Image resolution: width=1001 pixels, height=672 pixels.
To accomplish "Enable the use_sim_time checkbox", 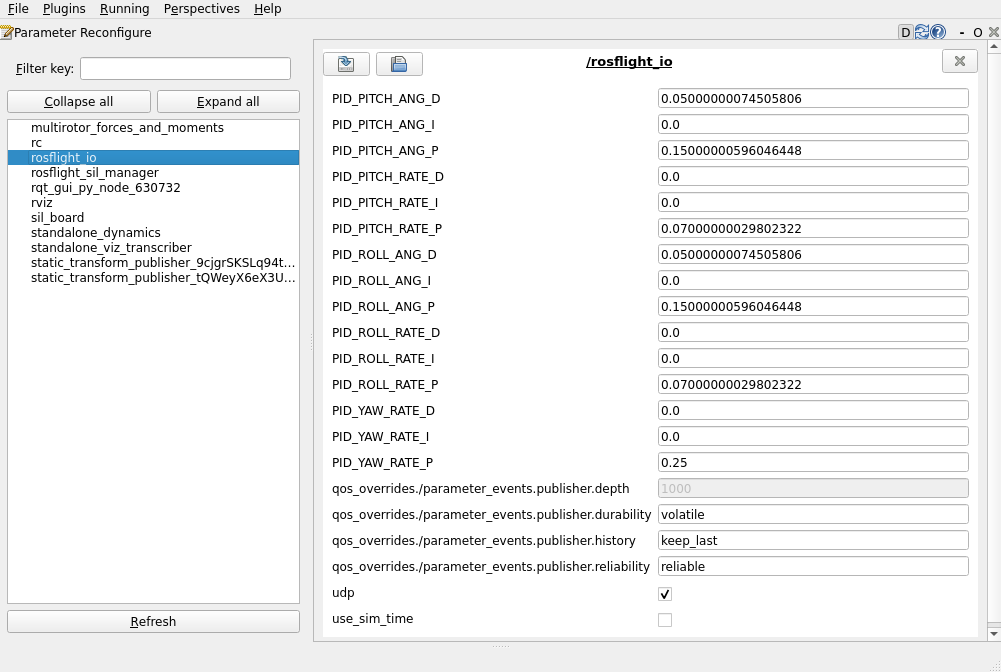I will (665, 620).
